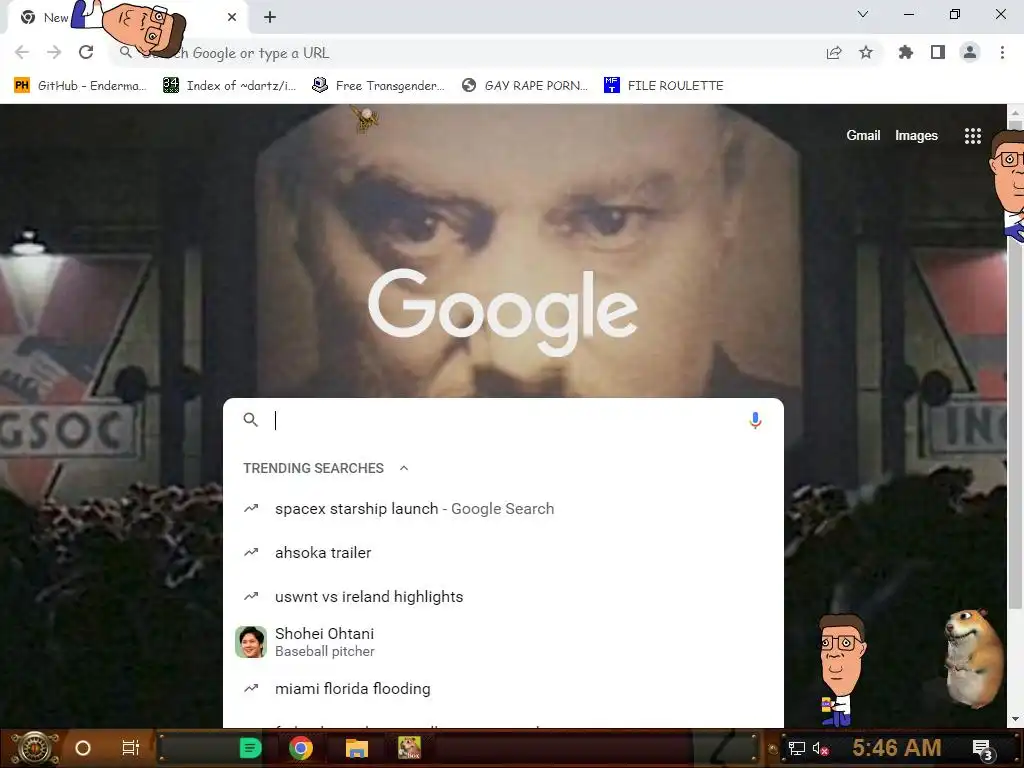
Task: Open the Extensions puzzle icon
Action: tap(906, 52)
